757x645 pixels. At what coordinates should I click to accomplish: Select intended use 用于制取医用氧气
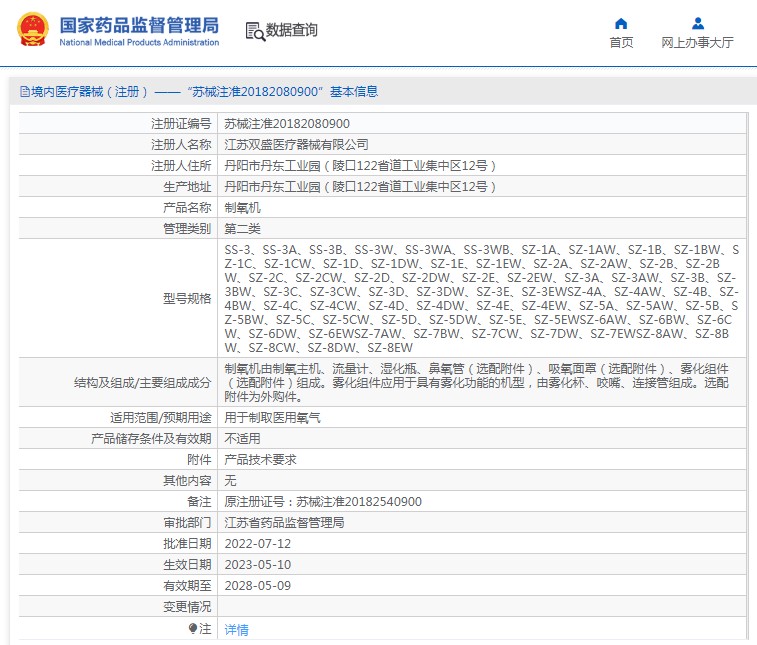272,418
